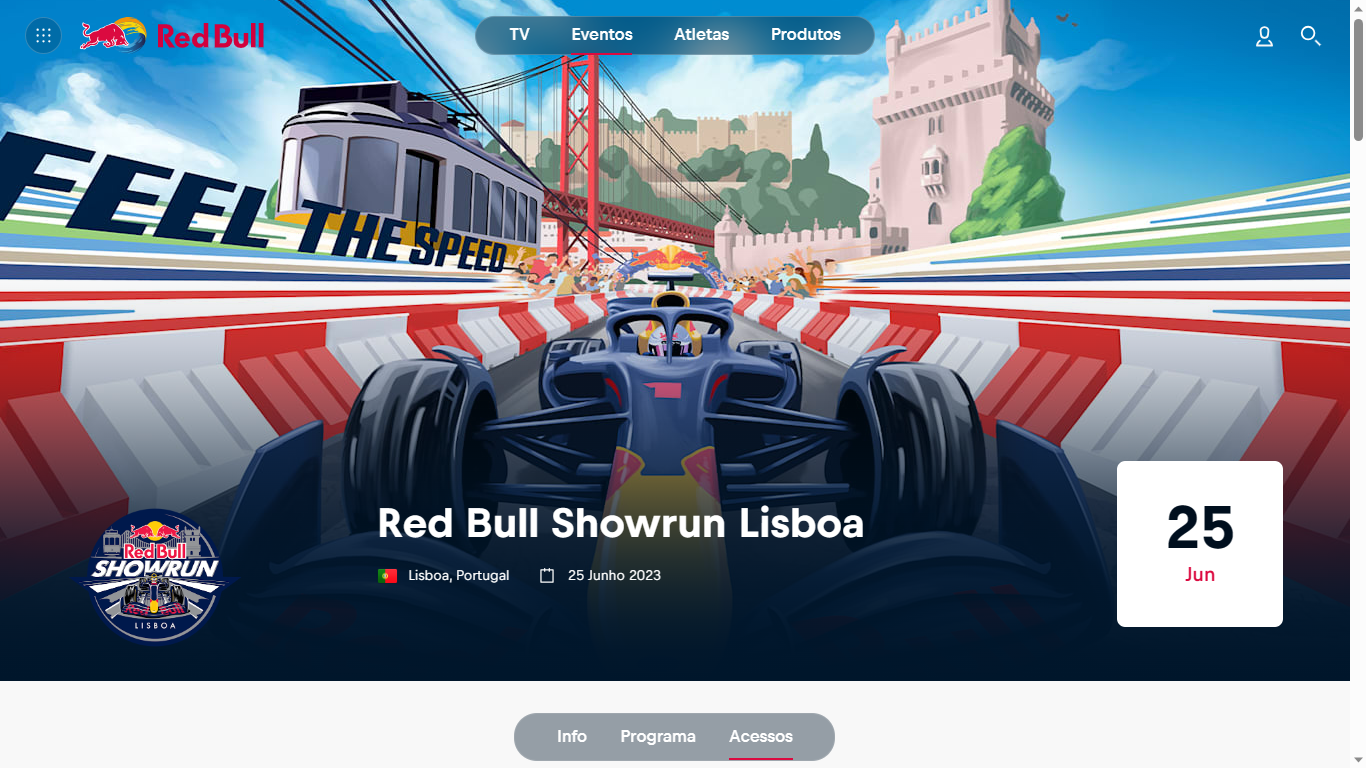Click the Lisboa, Portugal location text
Image resolution: width=1366 pixels, height=768 pixels.
459,576
